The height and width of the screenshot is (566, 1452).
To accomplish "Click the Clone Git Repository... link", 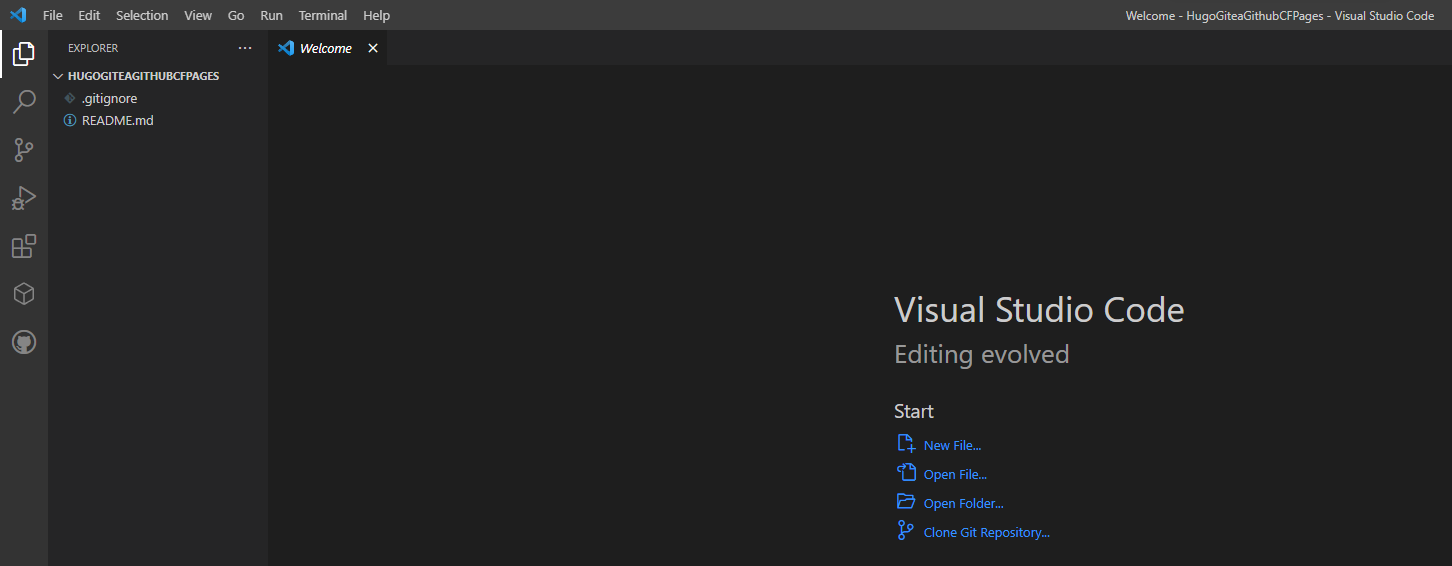I will pyautogui.click(x=986, y=532).
